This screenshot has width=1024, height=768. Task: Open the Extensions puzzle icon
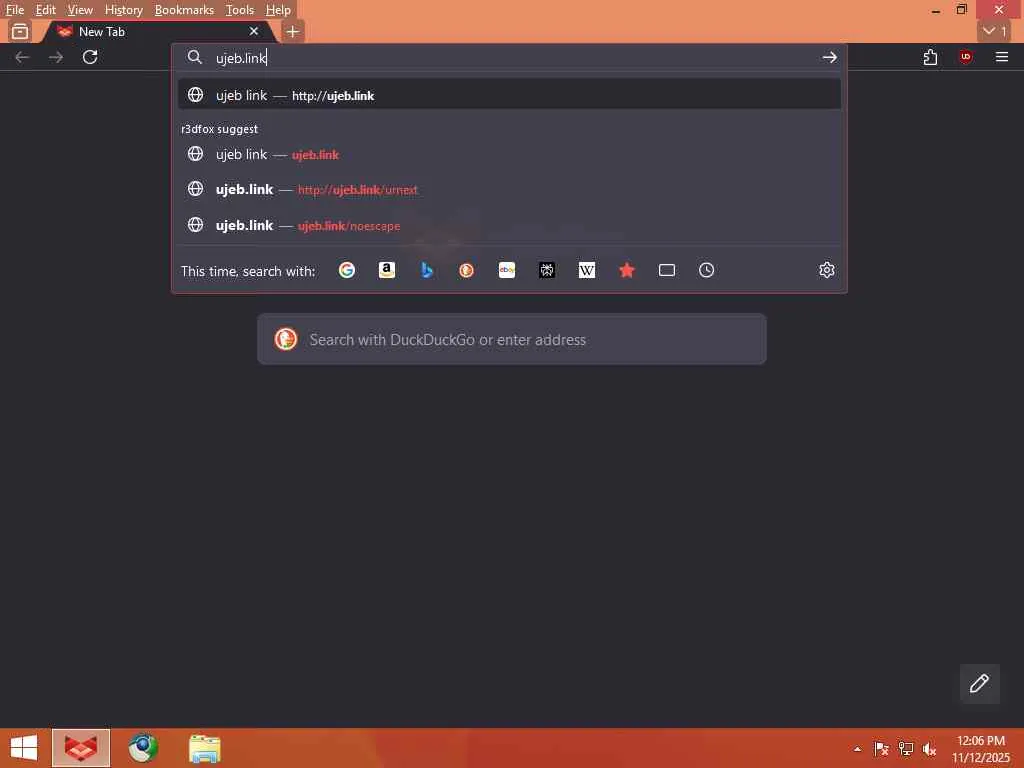pos(930,57)
